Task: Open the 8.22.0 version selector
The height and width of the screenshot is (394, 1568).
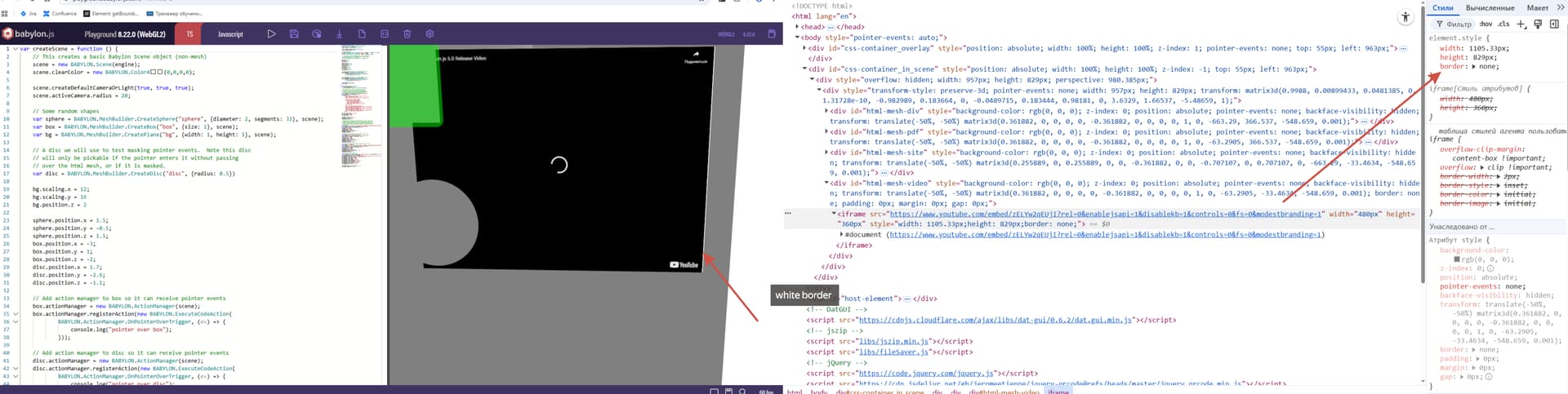Action: pos(749,34)
